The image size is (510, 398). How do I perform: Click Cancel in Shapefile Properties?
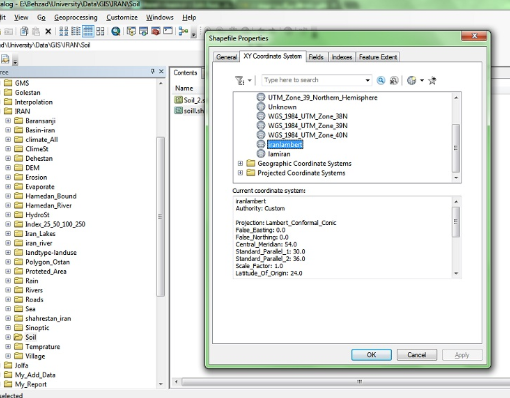[417, 355]
